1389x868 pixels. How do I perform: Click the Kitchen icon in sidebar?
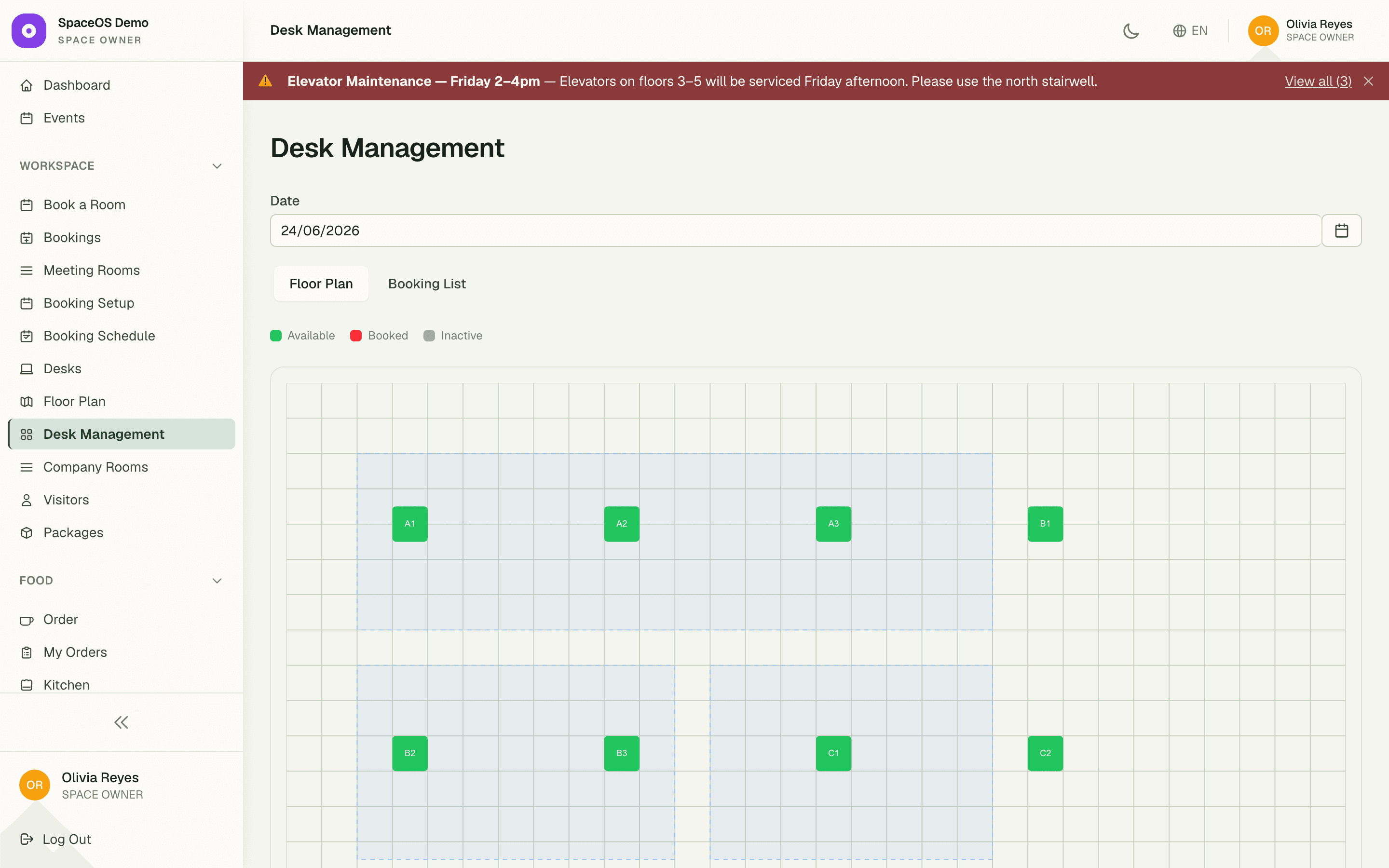coord(27,685)
